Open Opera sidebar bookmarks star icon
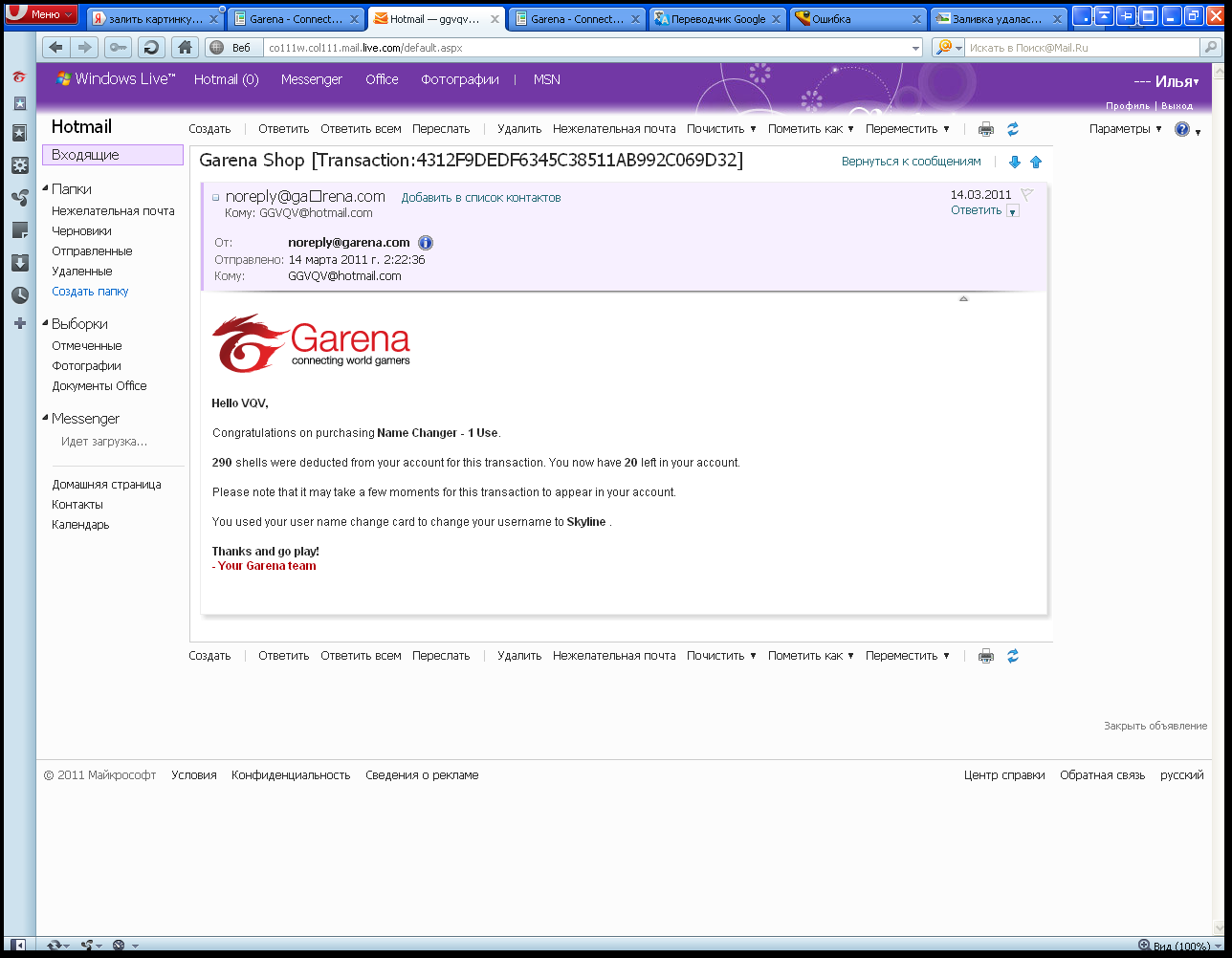Screen dimensions: 1232x958 tap(19, 103)
